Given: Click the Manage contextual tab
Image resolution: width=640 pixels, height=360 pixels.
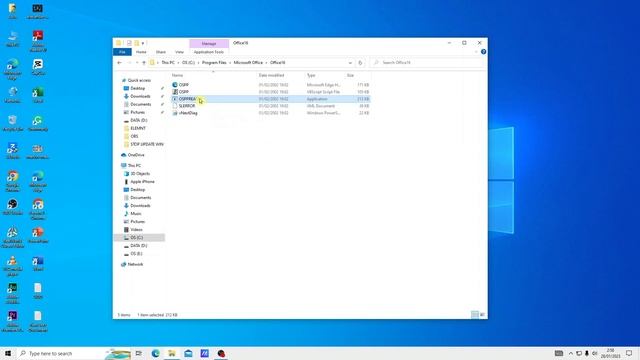Looking at the screenshot, I should 209,43.
